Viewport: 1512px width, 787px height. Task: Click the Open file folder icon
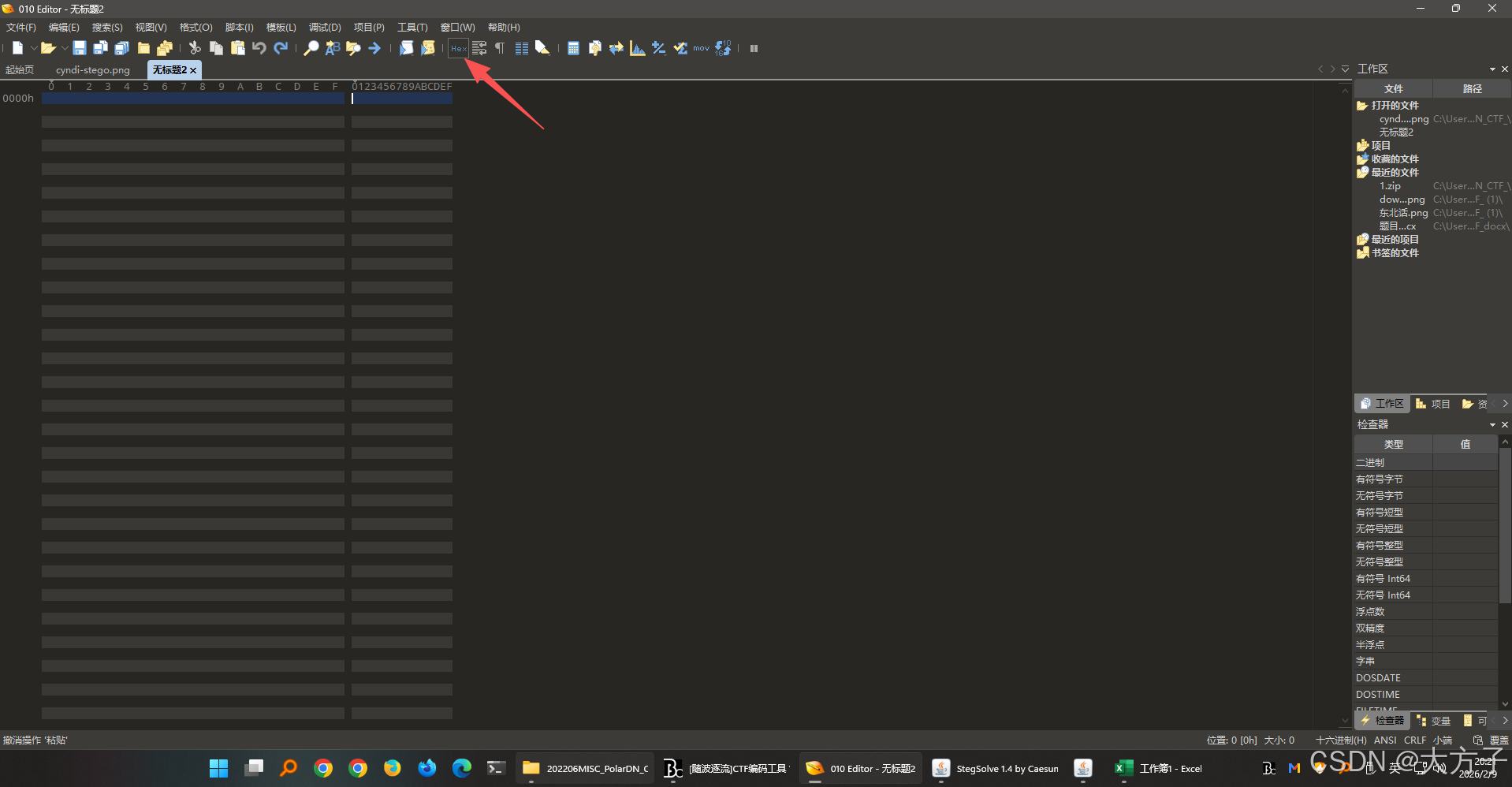[47, 48]
